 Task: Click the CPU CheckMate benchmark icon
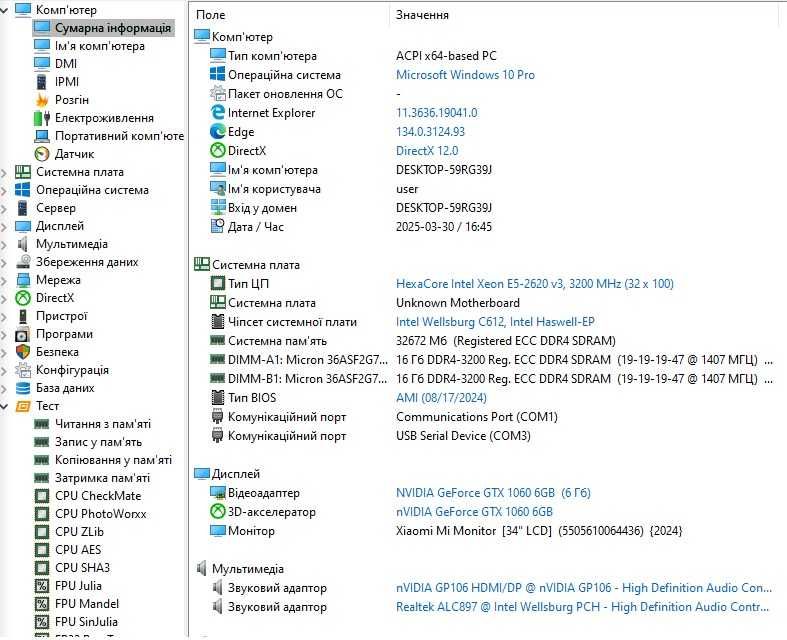tap(42, 496)
